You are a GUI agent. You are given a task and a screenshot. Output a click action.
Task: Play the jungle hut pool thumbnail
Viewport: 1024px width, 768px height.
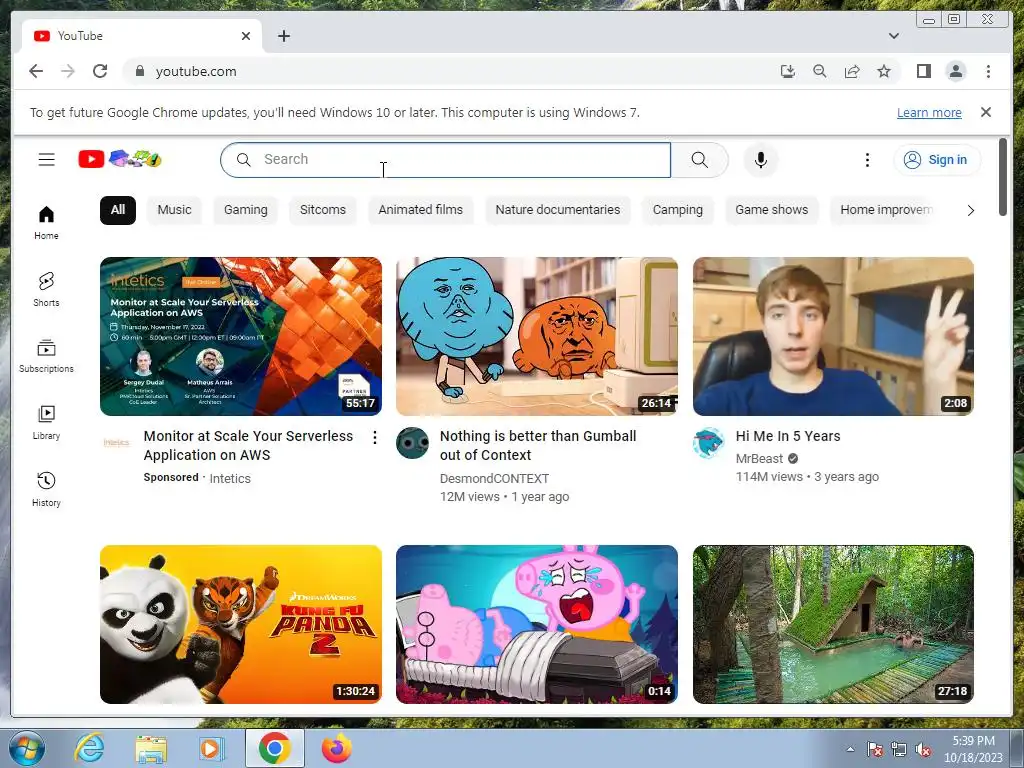pos(833,624)
